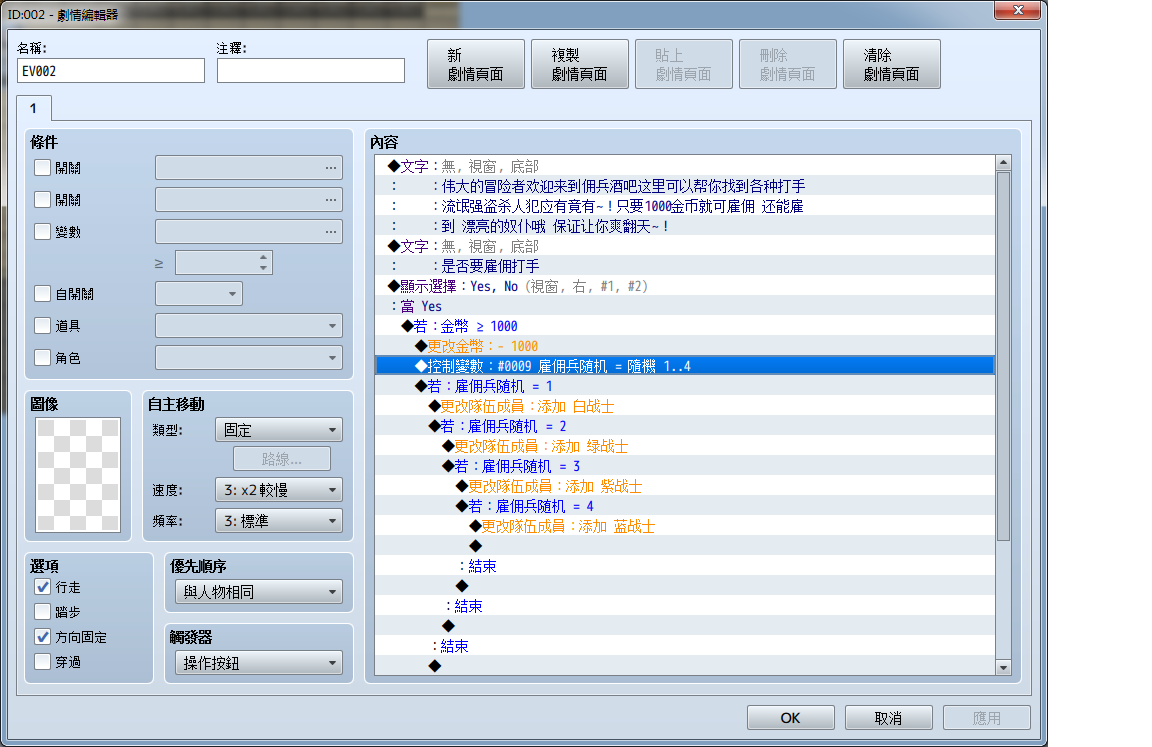Click the 內容 list vertical scrollbar thumb

pyautogui.click(x=1003, y=356)
